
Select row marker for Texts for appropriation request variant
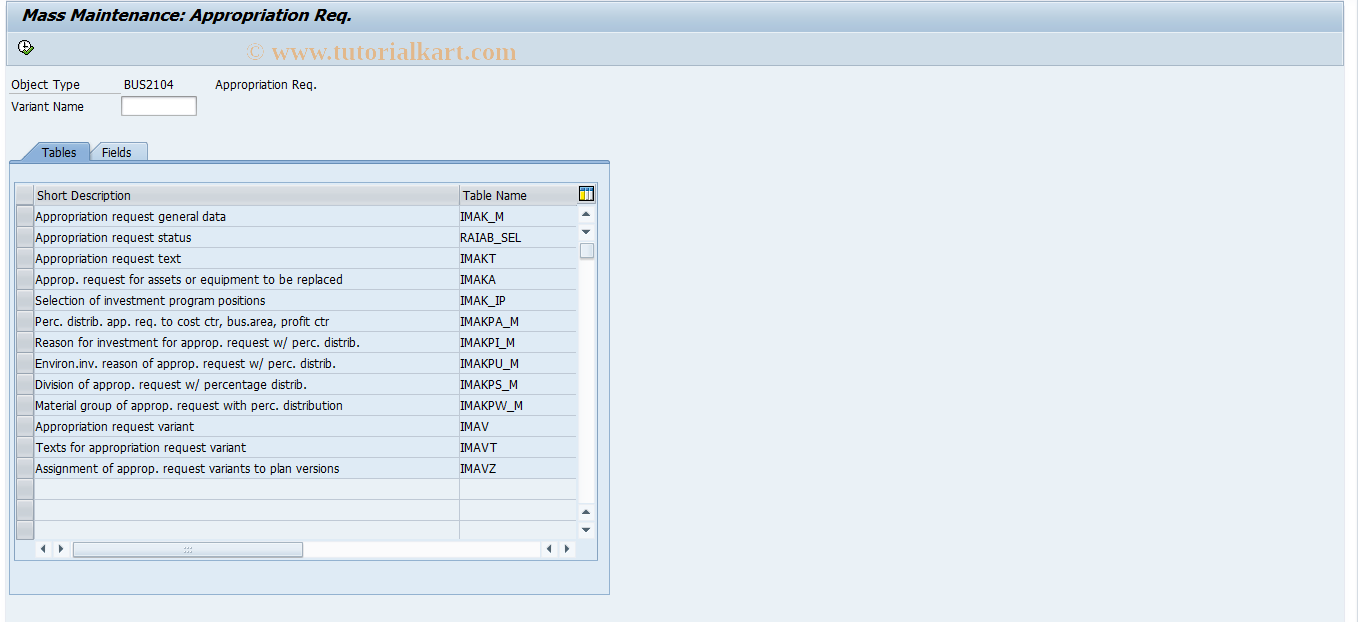(25, 447)
